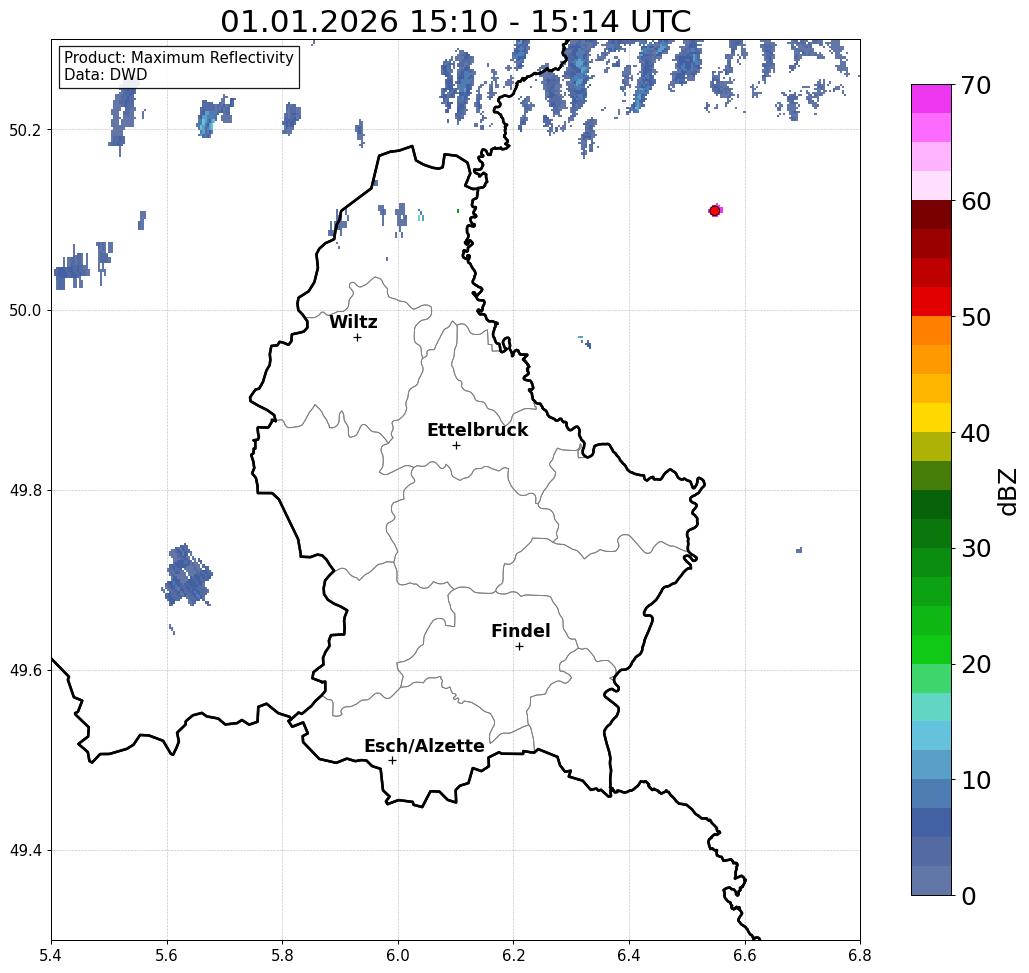Click the latitude axis label 49.8

coord(24,491)
